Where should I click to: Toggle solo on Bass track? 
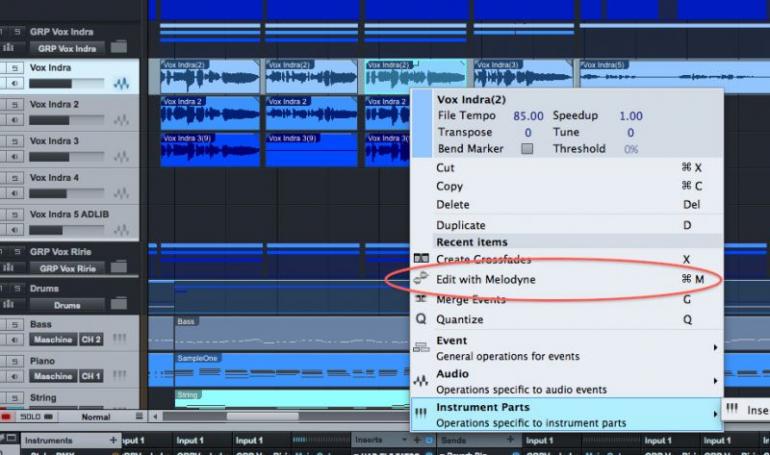tap(15, 324)
